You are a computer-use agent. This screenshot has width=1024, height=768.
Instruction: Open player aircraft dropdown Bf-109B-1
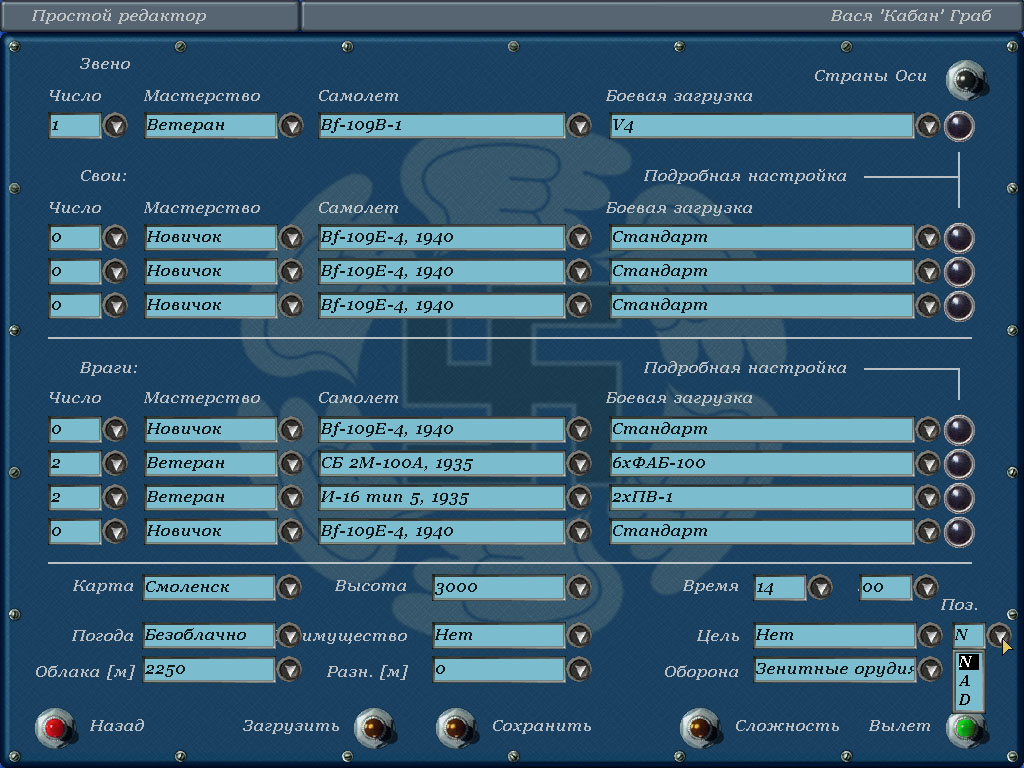579,125
